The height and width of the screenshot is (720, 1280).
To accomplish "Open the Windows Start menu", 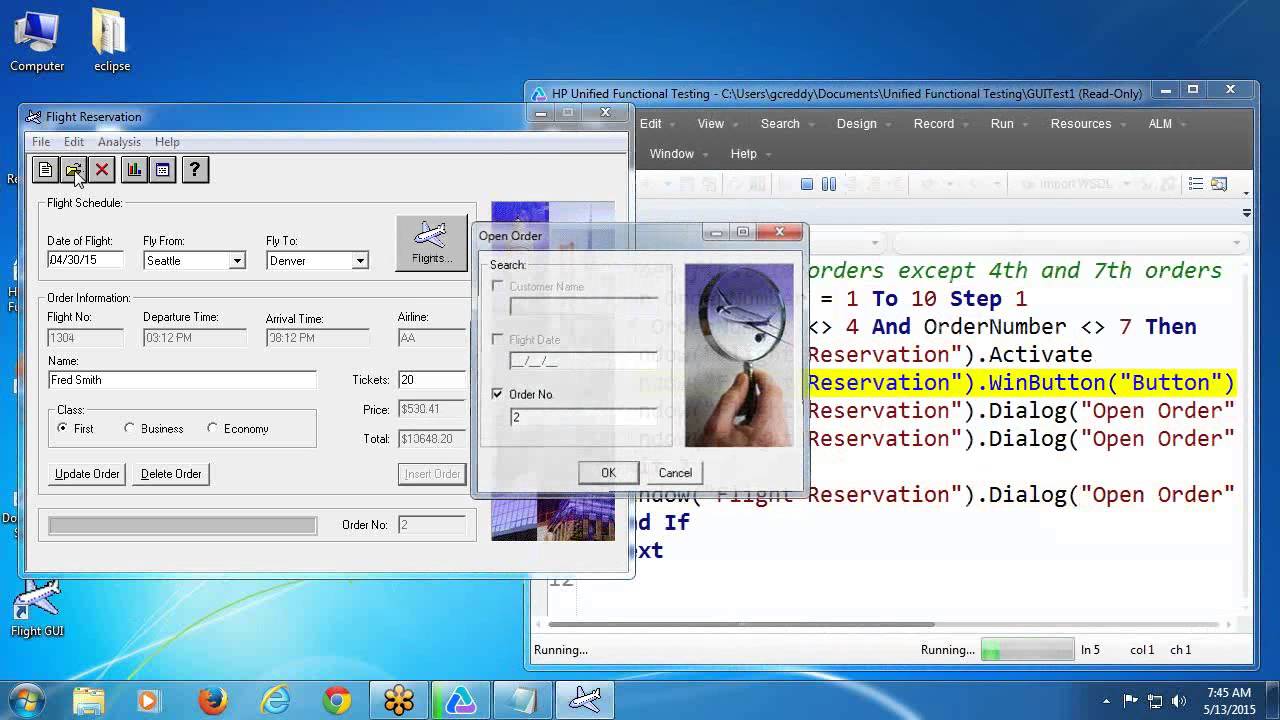I will 28,700.
